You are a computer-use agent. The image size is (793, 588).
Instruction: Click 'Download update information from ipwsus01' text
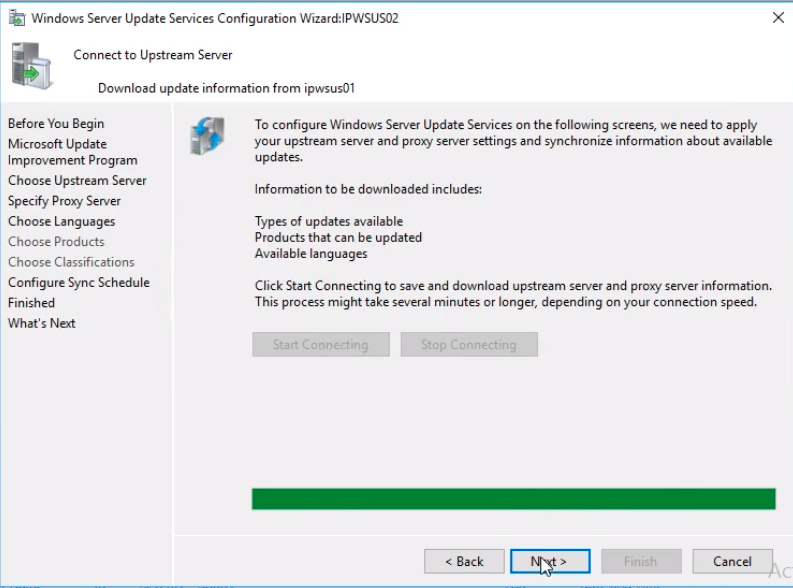(227, 88)
